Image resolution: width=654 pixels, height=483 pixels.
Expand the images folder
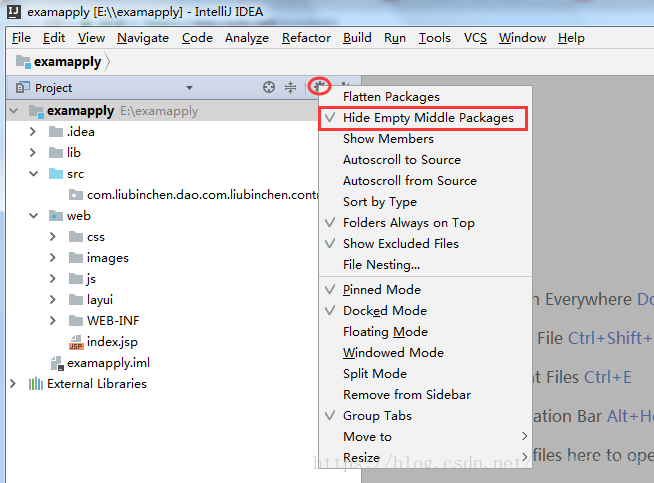tap(53, 258)
